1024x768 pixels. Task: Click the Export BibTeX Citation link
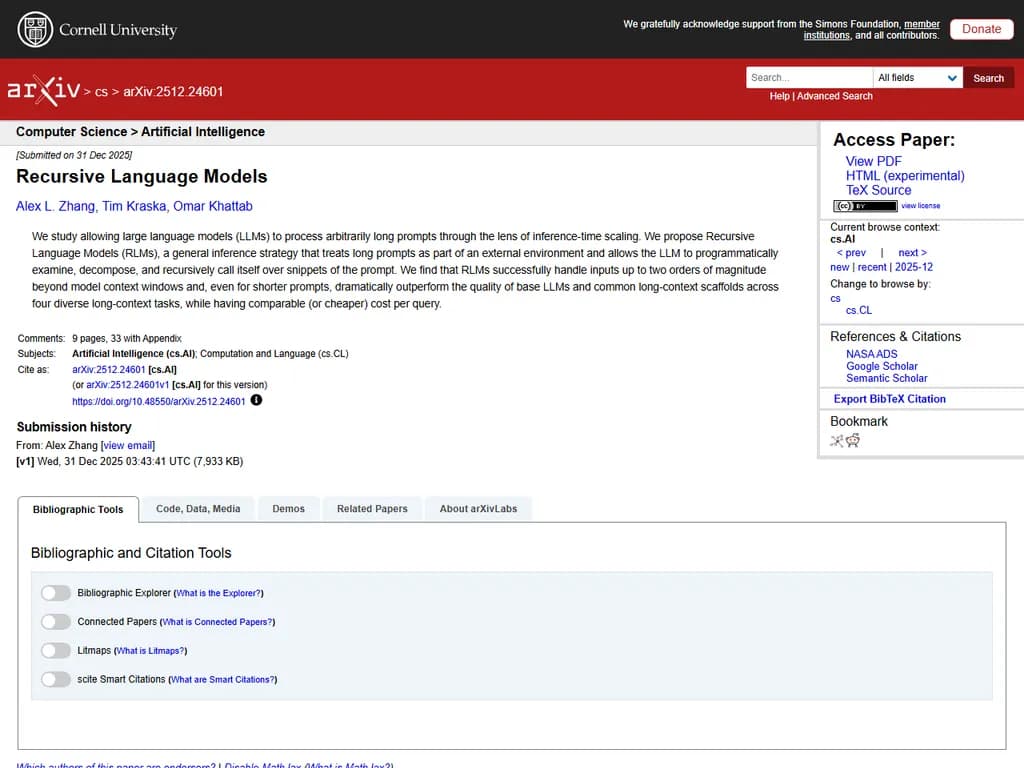click(x=889, y=399)
